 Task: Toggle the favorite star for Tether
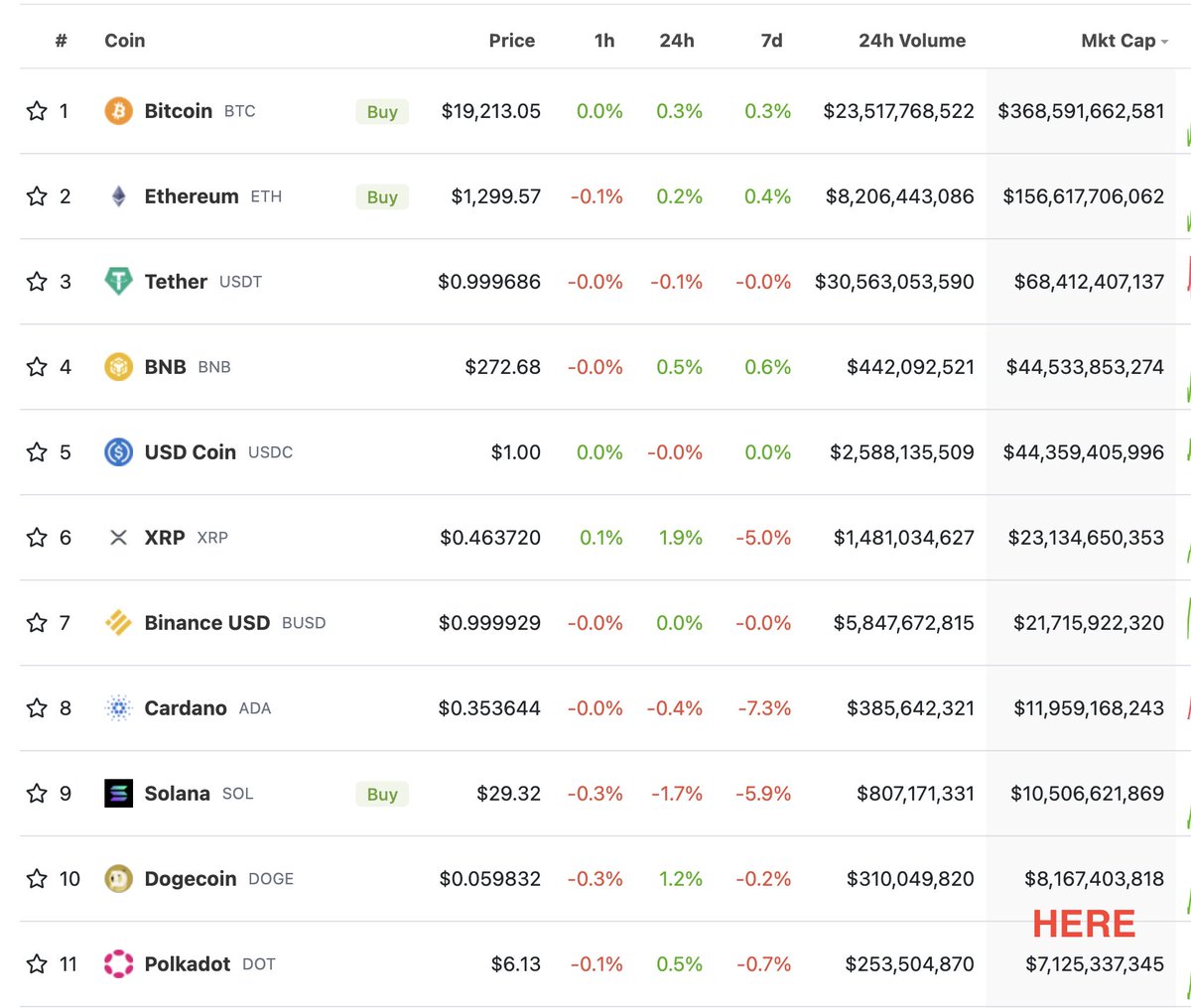tap(37, 282)
